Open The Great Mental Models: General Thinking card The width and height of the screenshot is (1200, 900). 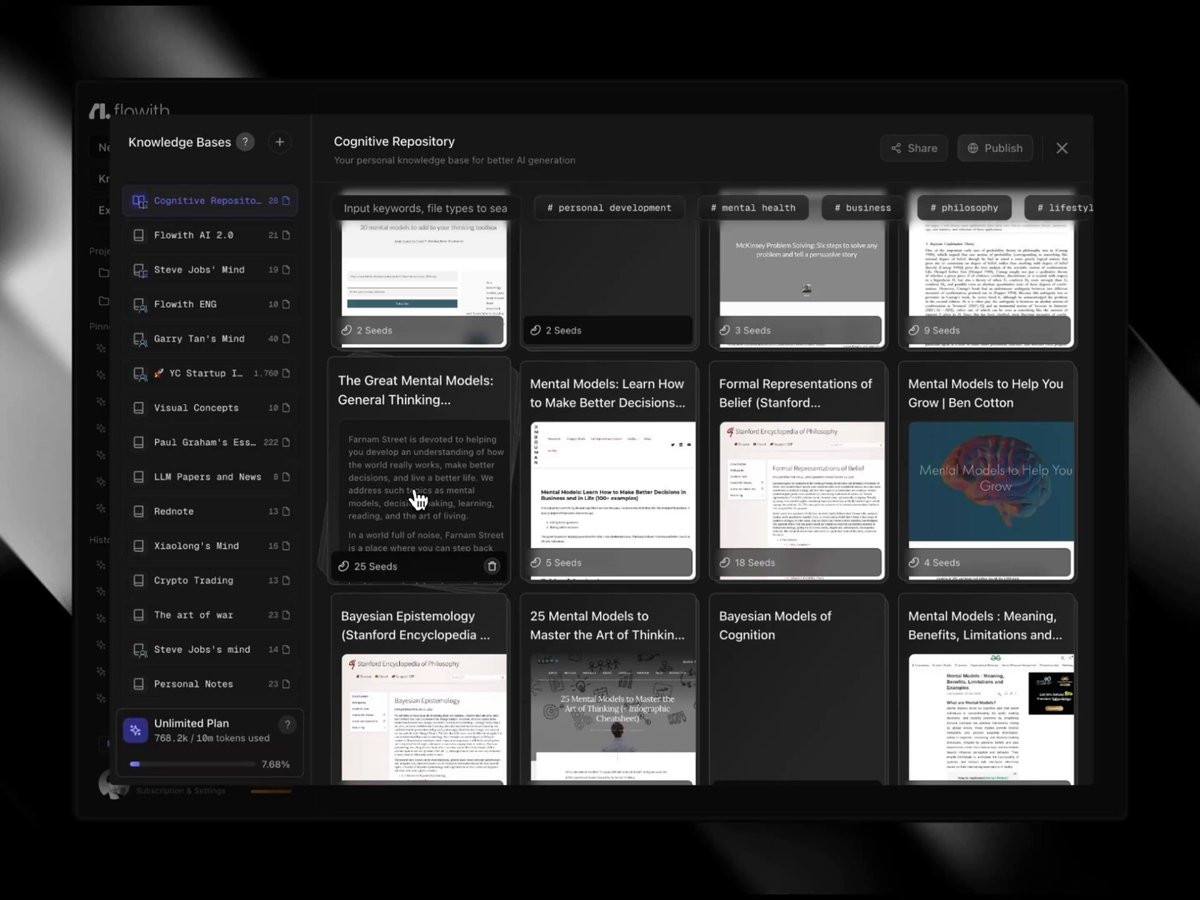point(419,470)
